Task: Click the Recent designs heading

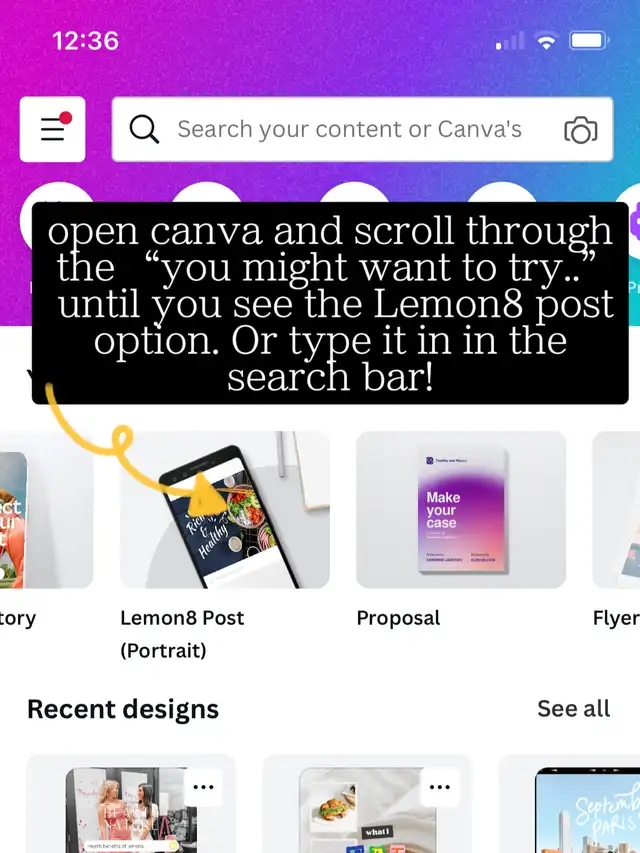Action: click(x=123, y=709)
